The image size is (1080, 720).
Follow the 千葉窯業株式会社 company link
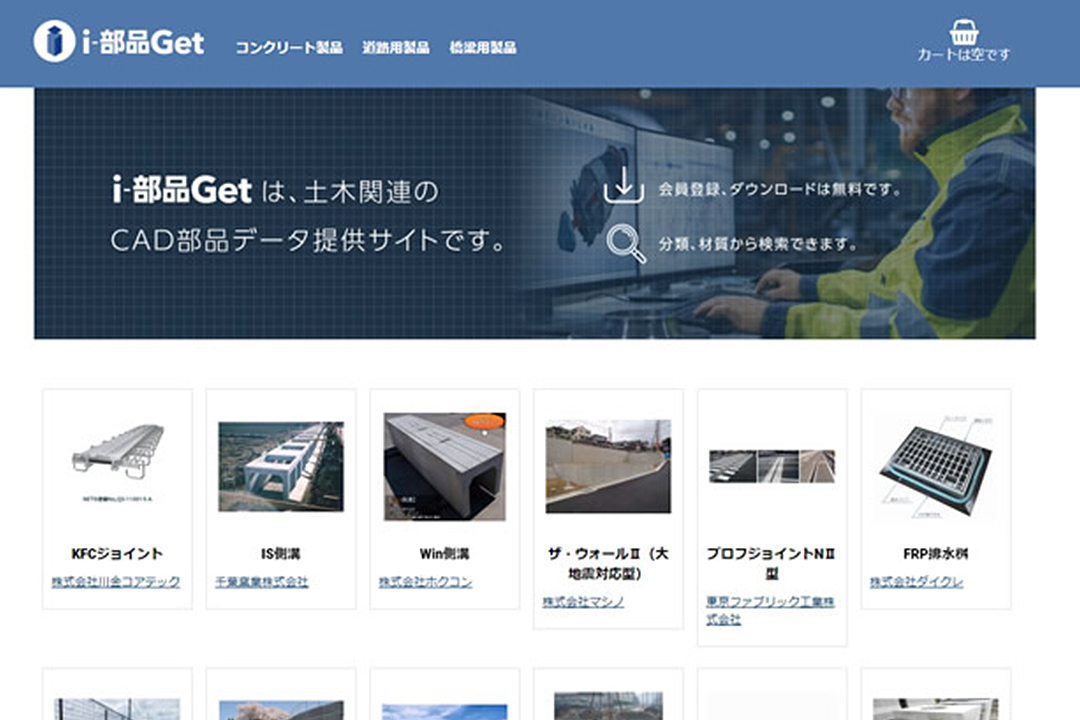(x=262, y=582)
